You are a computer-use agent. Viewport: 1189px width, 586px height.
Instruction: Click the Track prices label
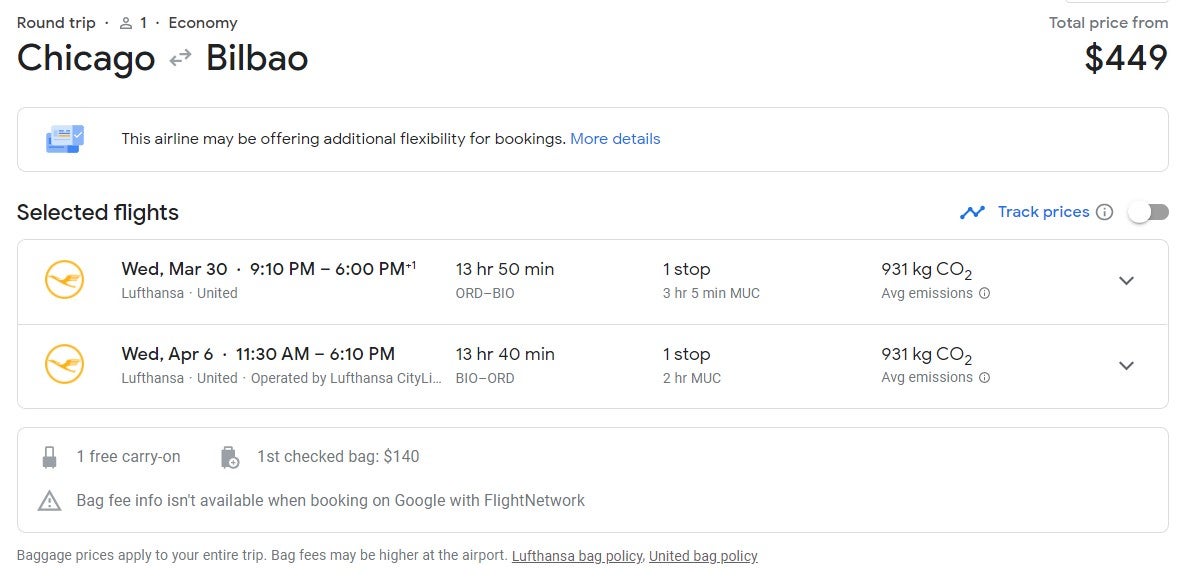coord(1043,212)
